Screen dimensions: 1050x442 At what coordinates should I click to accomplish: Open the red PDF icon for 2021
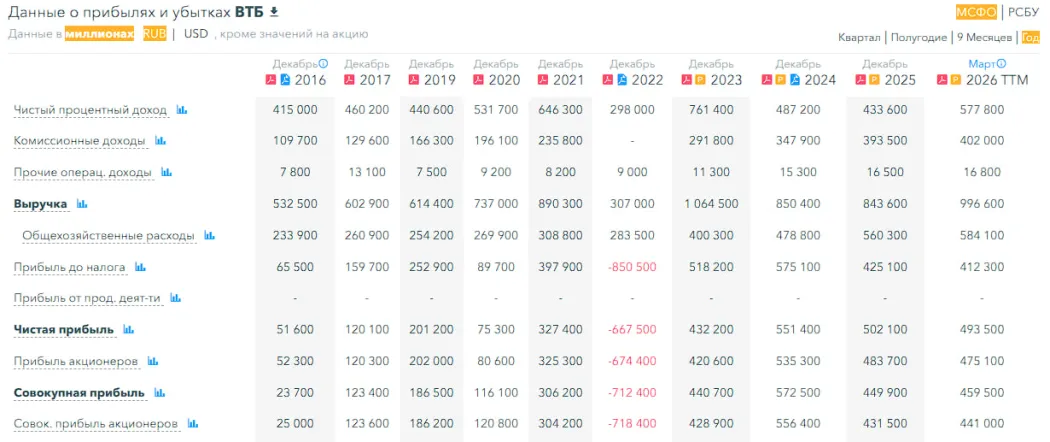click(543, 79)
